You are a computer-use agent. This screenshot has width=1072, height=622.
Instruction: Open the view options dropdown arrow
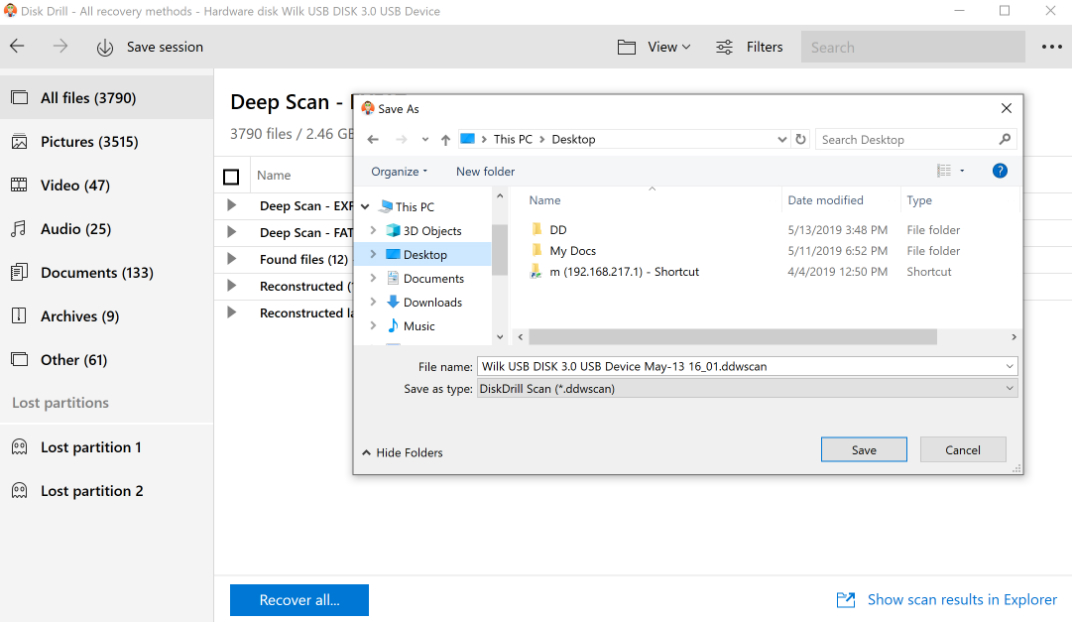[962, 171]
